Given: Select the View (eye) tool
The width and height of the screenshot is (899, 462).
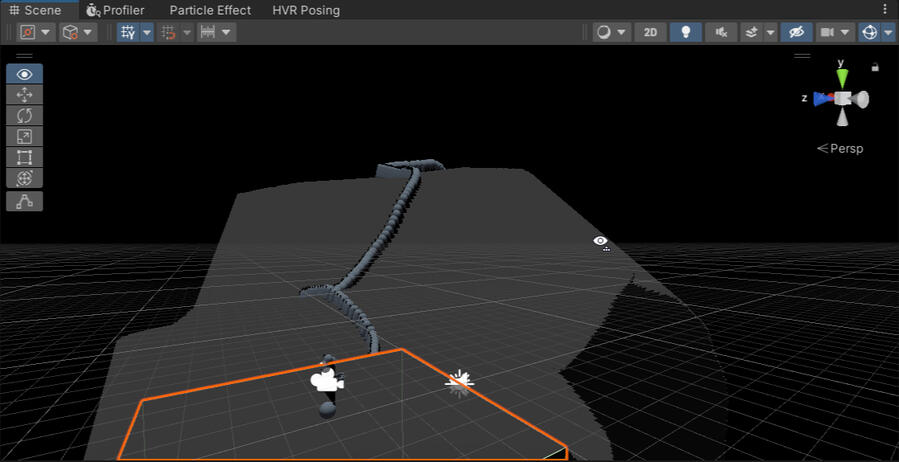Looking at the screenshot, I should pos(25,74).
